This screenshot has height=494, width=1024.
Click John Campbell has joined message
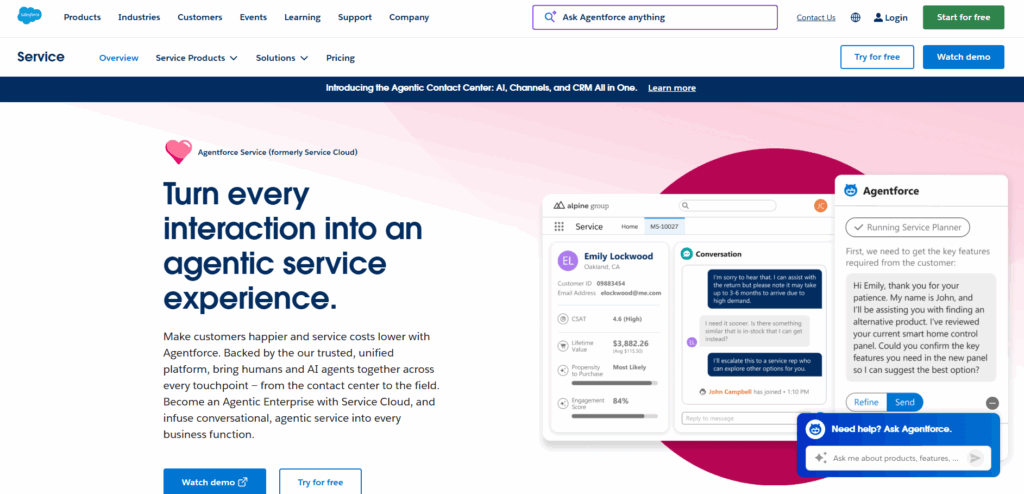754,392
